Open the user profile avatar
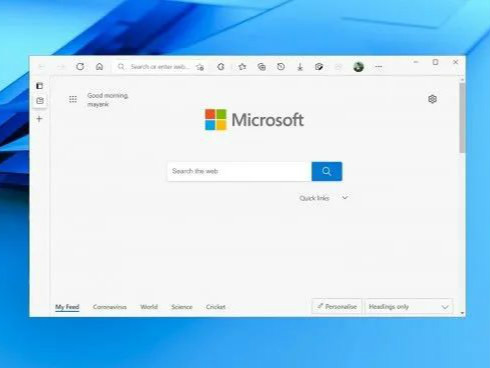 [358, 67]
